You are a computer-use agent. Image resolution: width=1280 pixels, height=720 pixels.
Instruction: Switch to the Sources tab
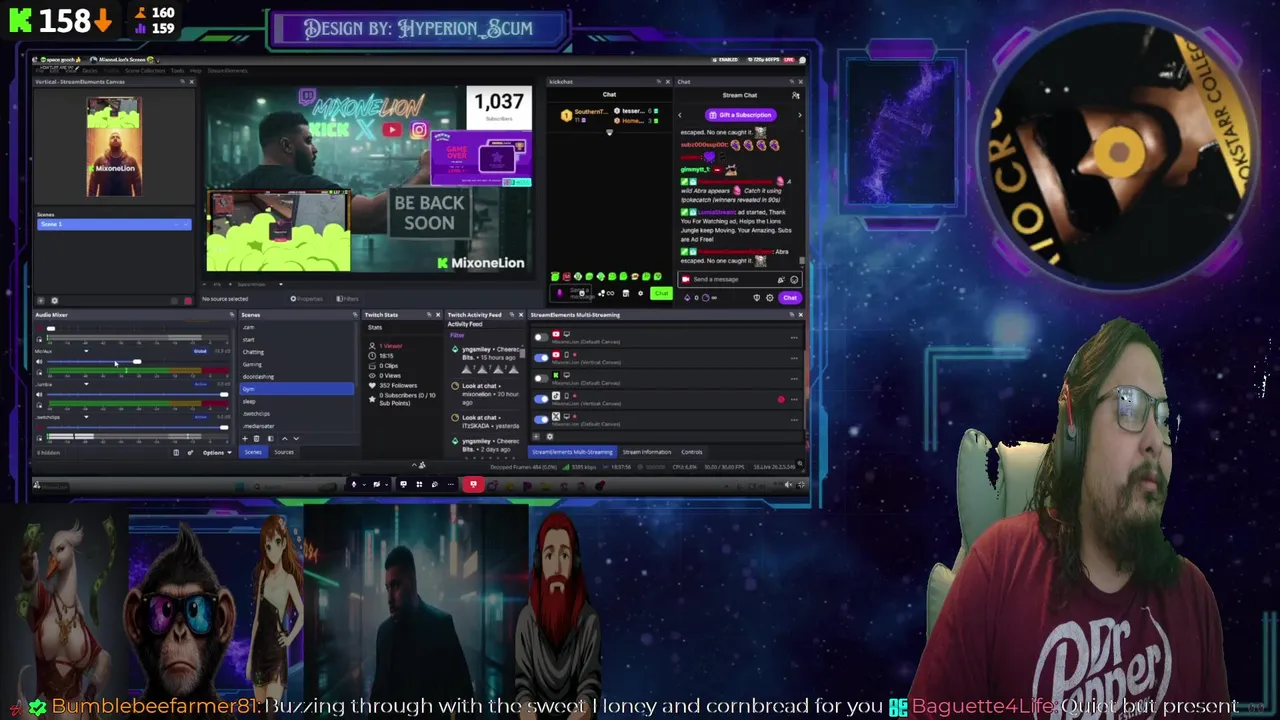[284, 452]
